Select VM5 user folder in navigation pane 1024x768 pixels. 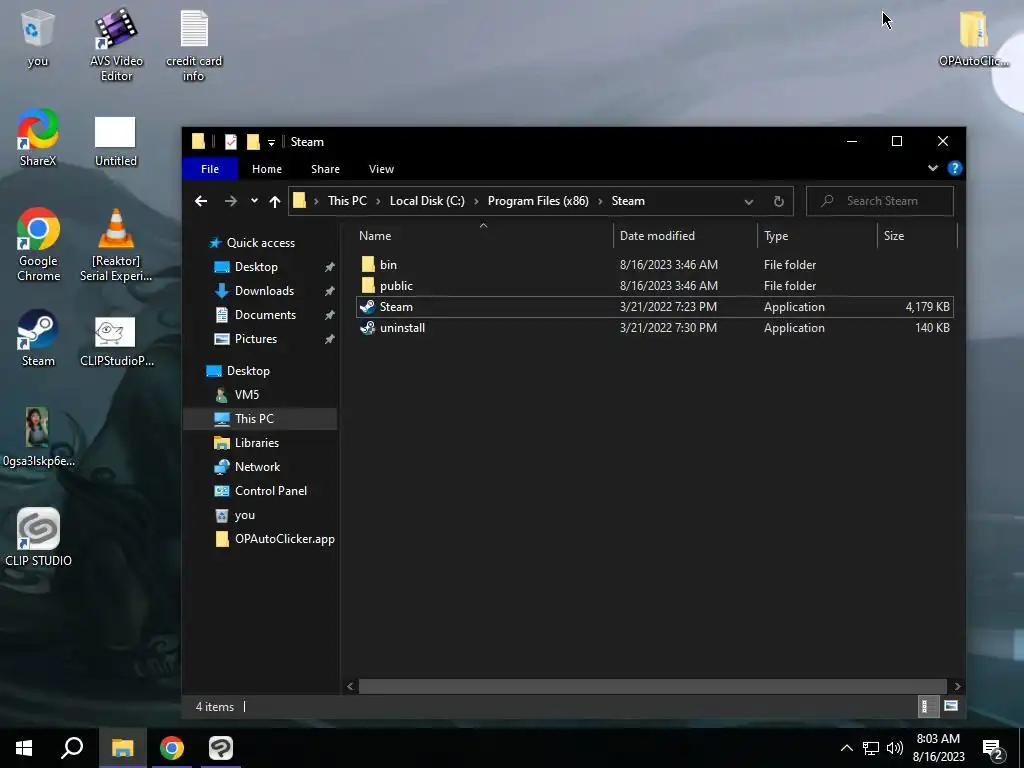[x=246, y=395]
